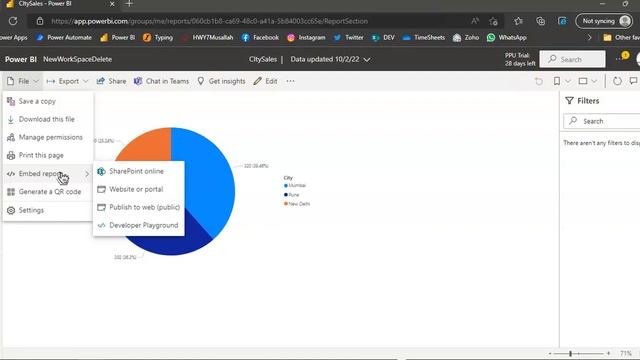Click the Share button
Screen dimensions: 640x360
111,81
